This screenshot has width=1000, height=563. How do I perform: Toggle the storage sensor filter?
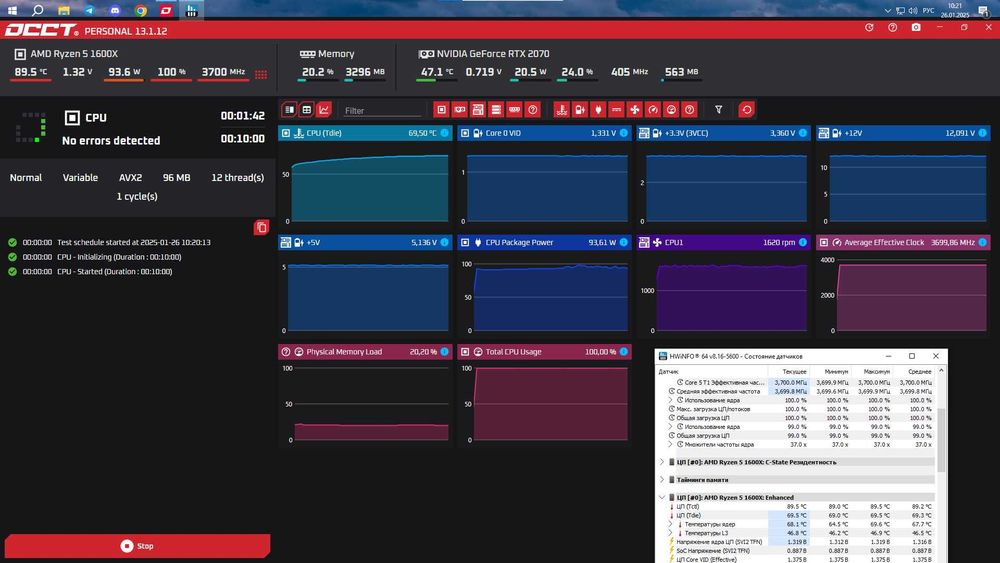[496, 110]
